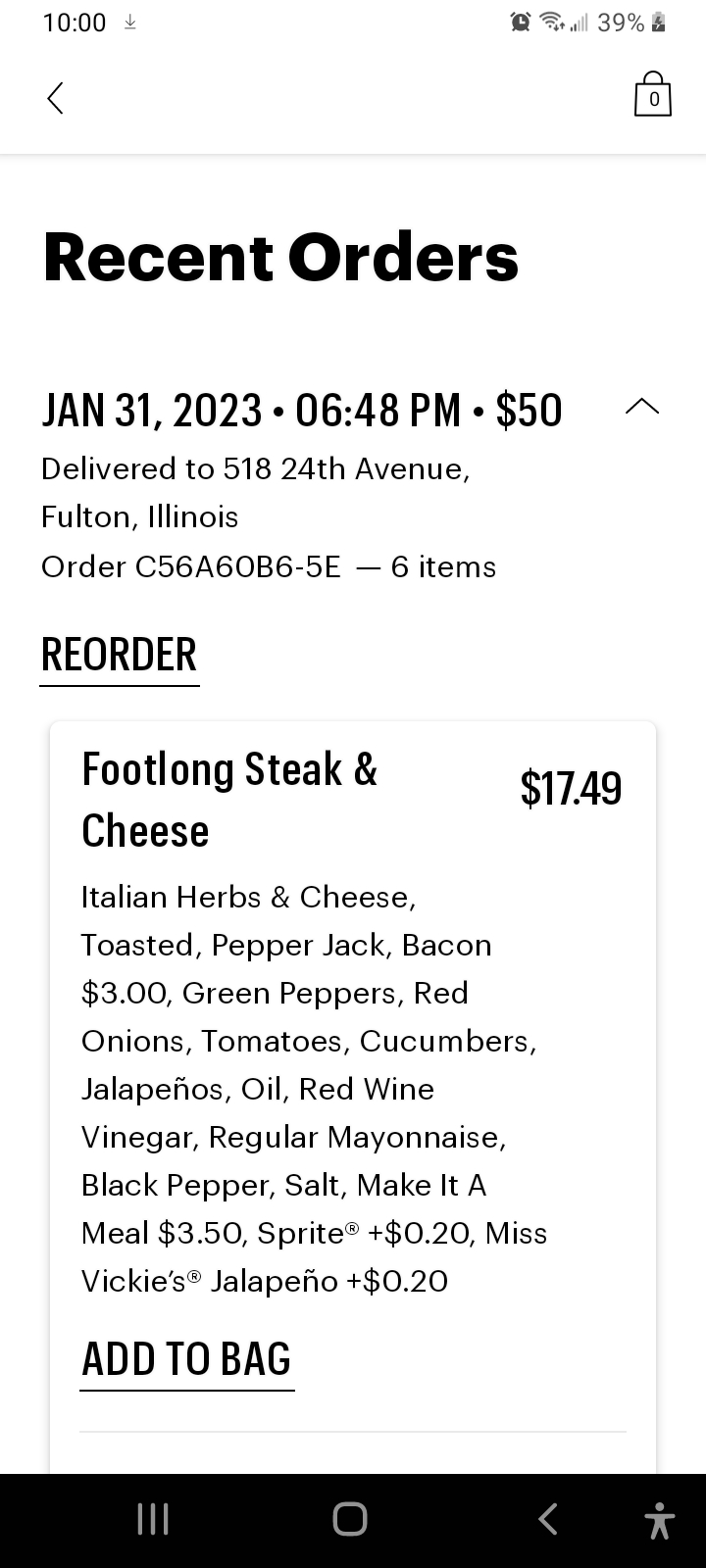The width and height of the screenshot is (706, 1568).
Task: Tap the battery icon in status bar
Action: pyautogui.click(x=659, y=23)
